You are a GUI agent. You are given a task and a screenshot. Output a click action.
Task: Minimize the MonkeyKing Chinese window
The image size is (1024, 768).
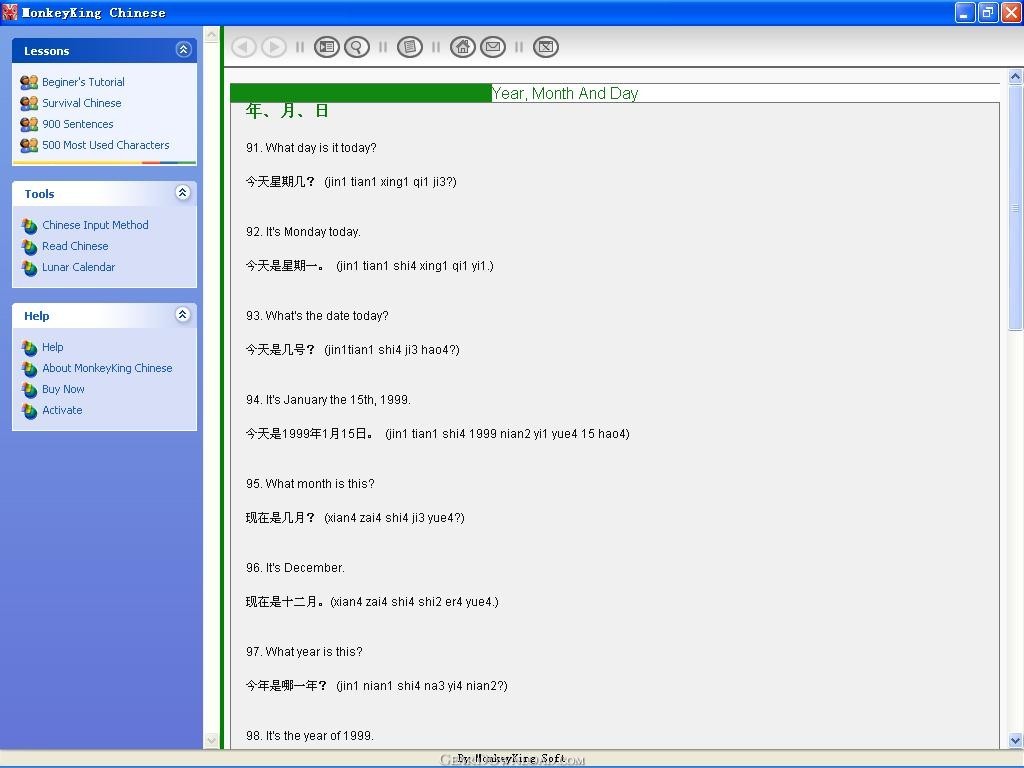965,12
